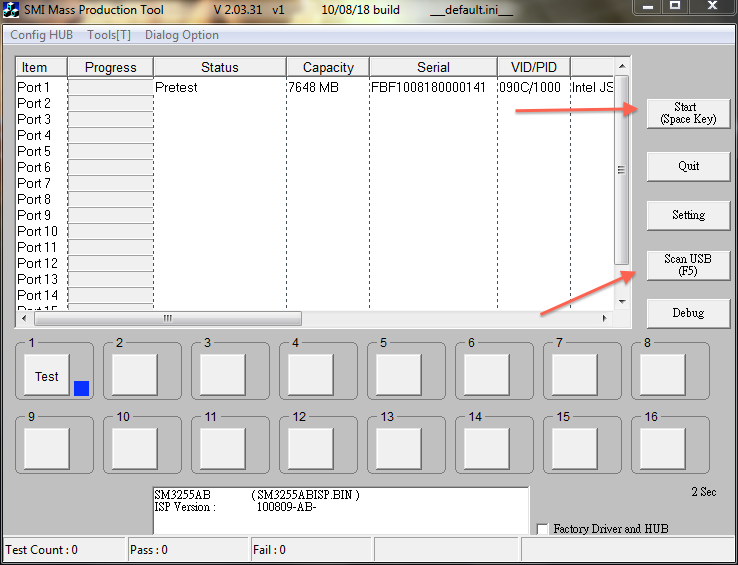This screenshot has height=565, width=738.
Task: Select the port slot 8 box
Action: coord(663,375)
